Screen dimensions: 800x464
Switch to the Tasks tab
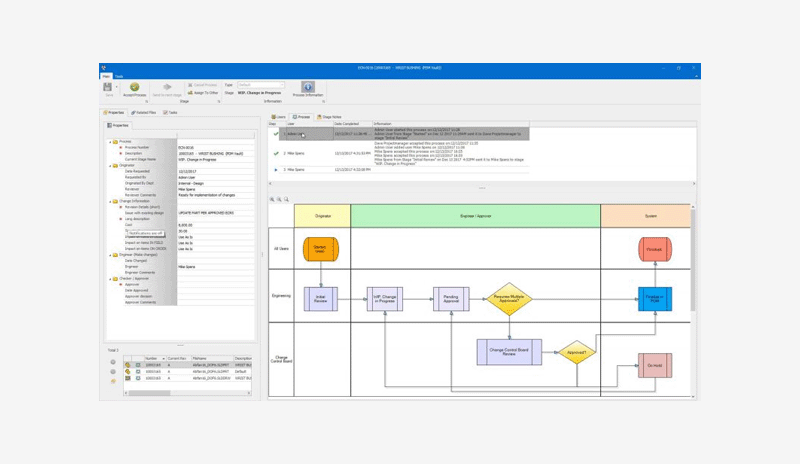click(x=171, y=113)
